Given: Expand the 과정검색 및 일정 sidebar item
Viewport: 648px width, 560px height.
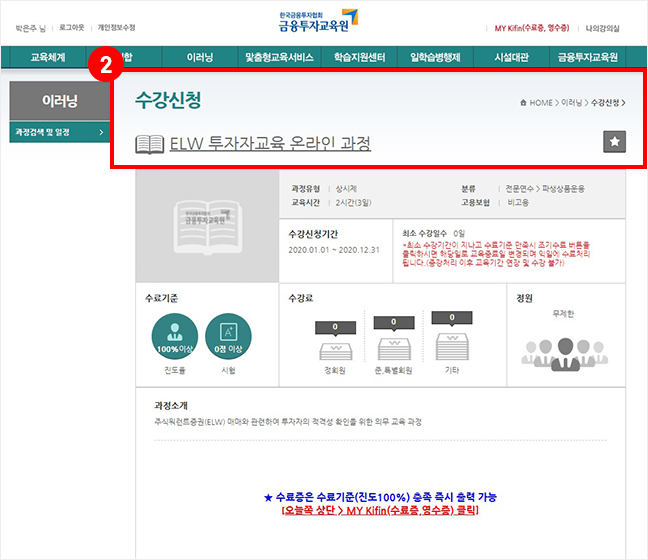Looking at the screenshot, I should coord(60,132).
